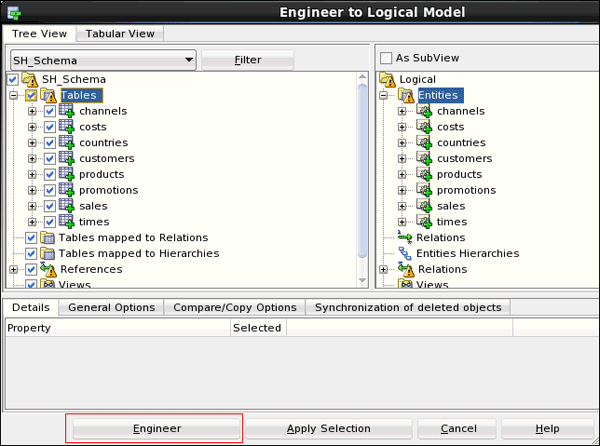Click the Tables mapped to Hierarchies folder icon
This screenshot has height=446, width=600.
(47, 253)
